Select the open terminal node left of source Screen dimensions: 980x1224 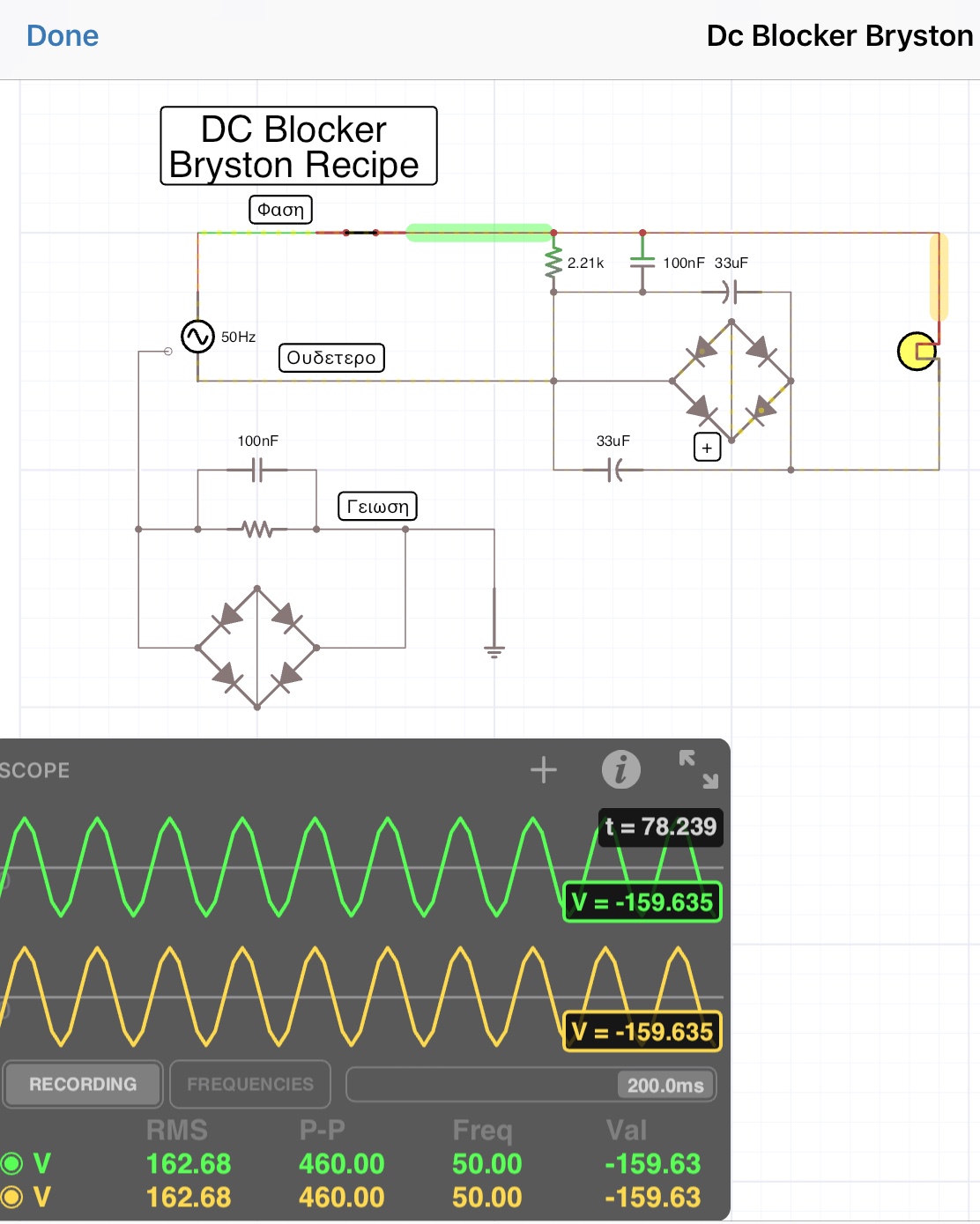tap(168, 352)
